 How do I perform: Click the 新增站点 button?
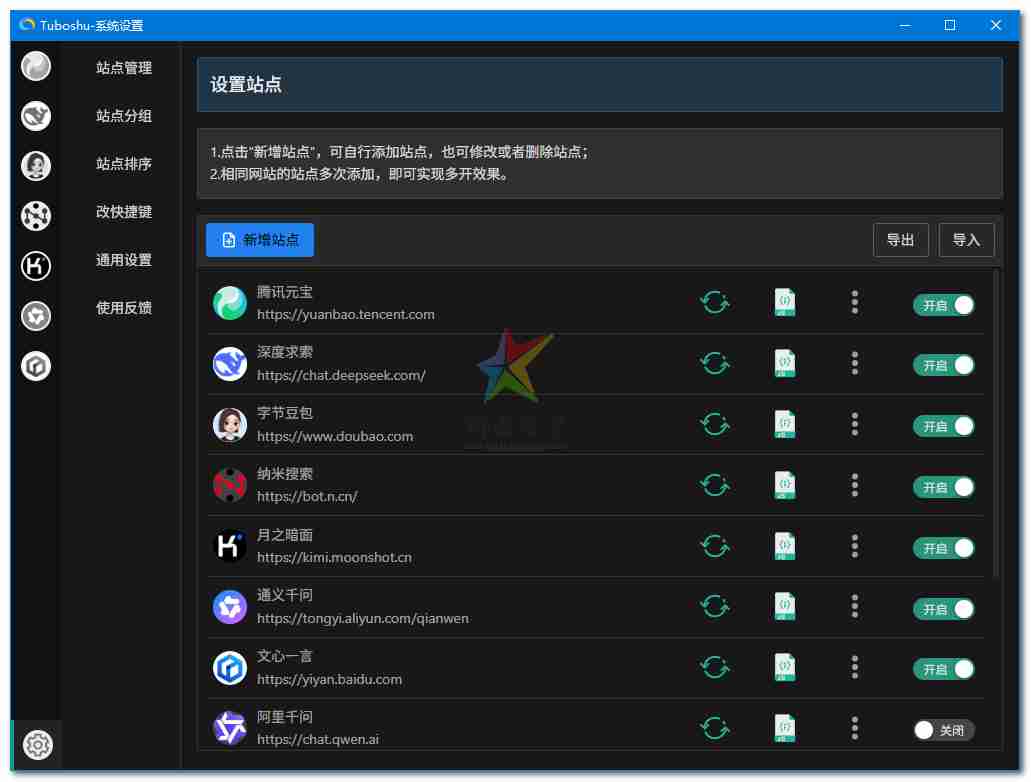(x=260, y=240)
